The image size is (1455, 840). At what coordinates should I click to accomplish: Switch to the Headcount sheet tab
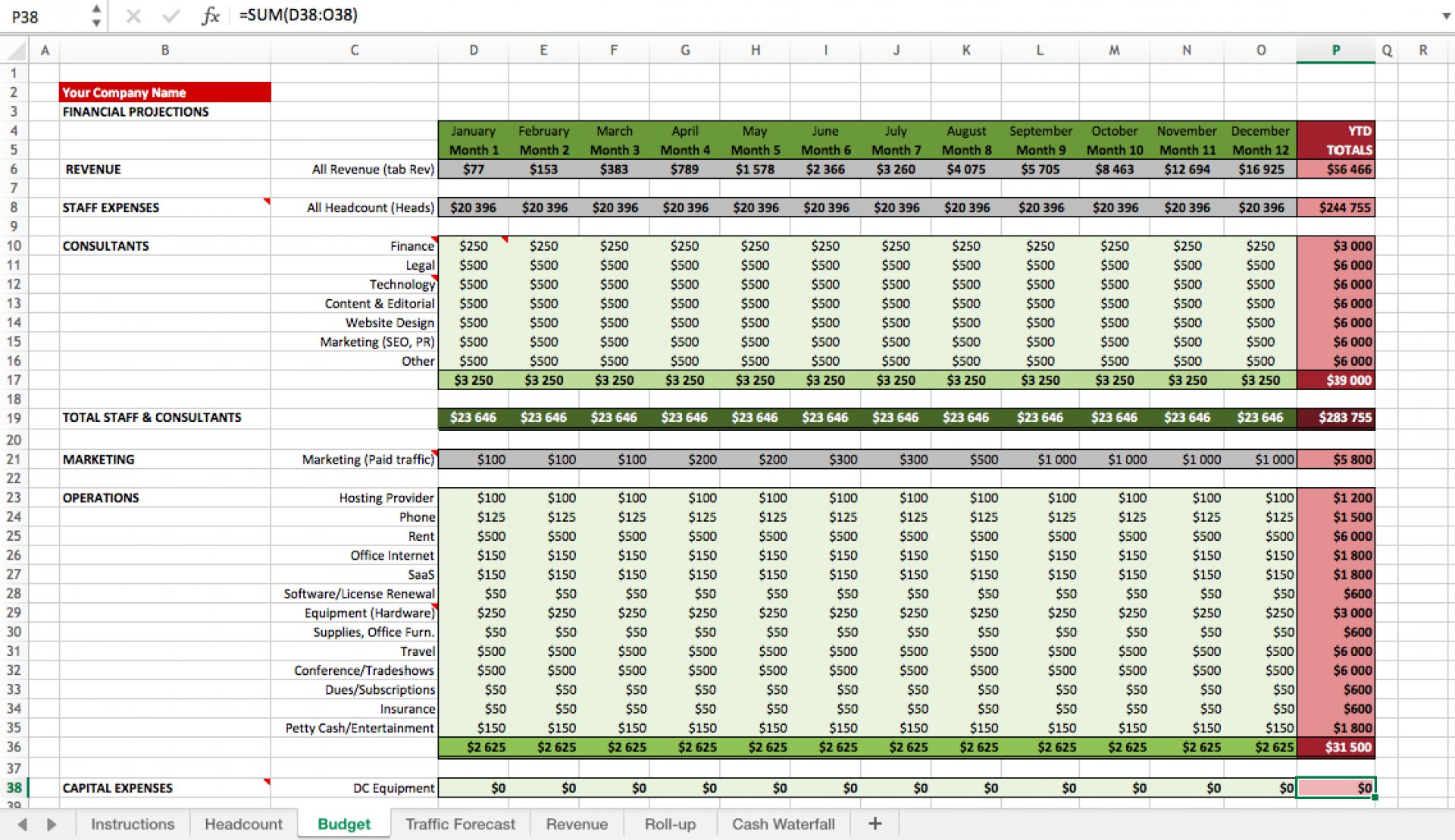click(243, 824)
